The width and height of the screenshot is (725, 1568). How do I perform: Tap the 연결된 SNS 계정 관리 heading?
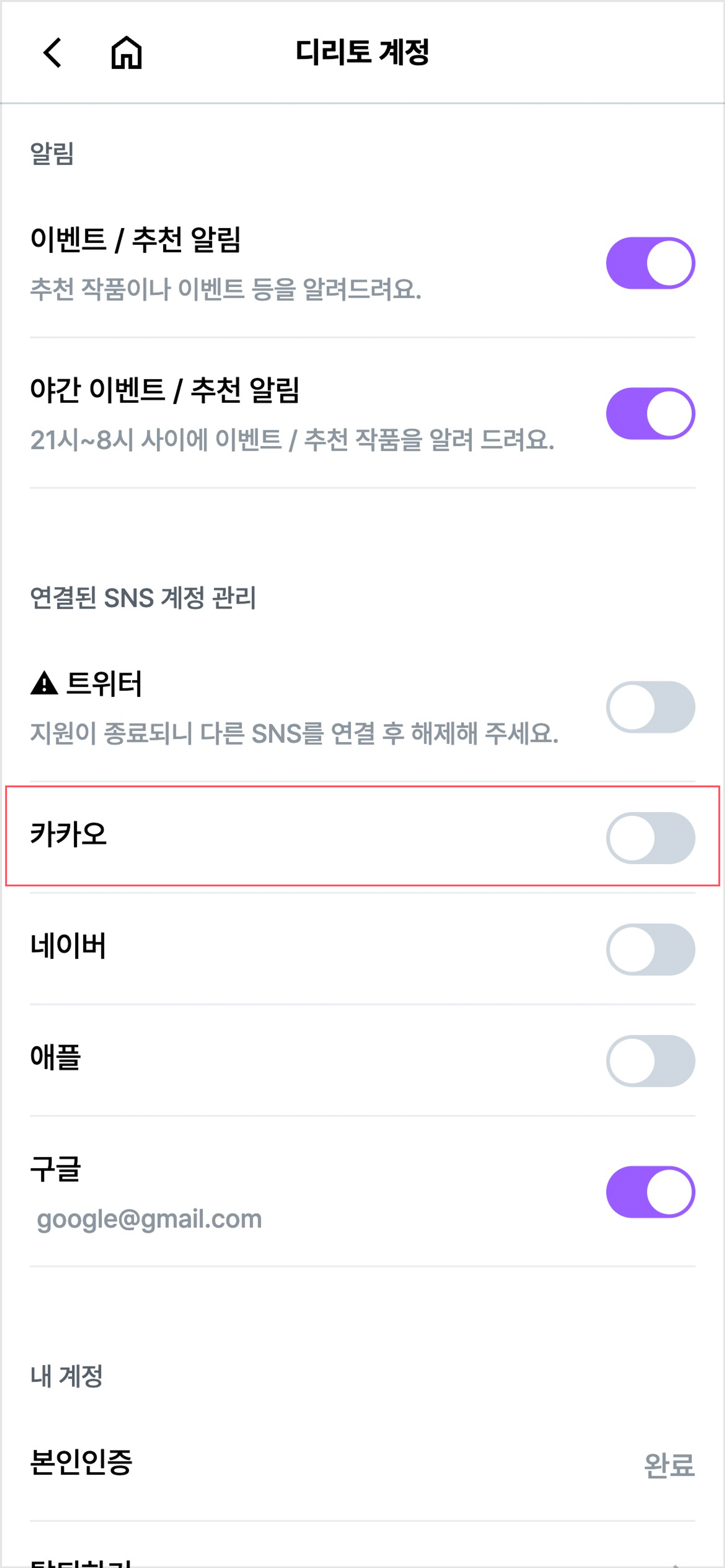pyautogui.click(x=143, y=598)
